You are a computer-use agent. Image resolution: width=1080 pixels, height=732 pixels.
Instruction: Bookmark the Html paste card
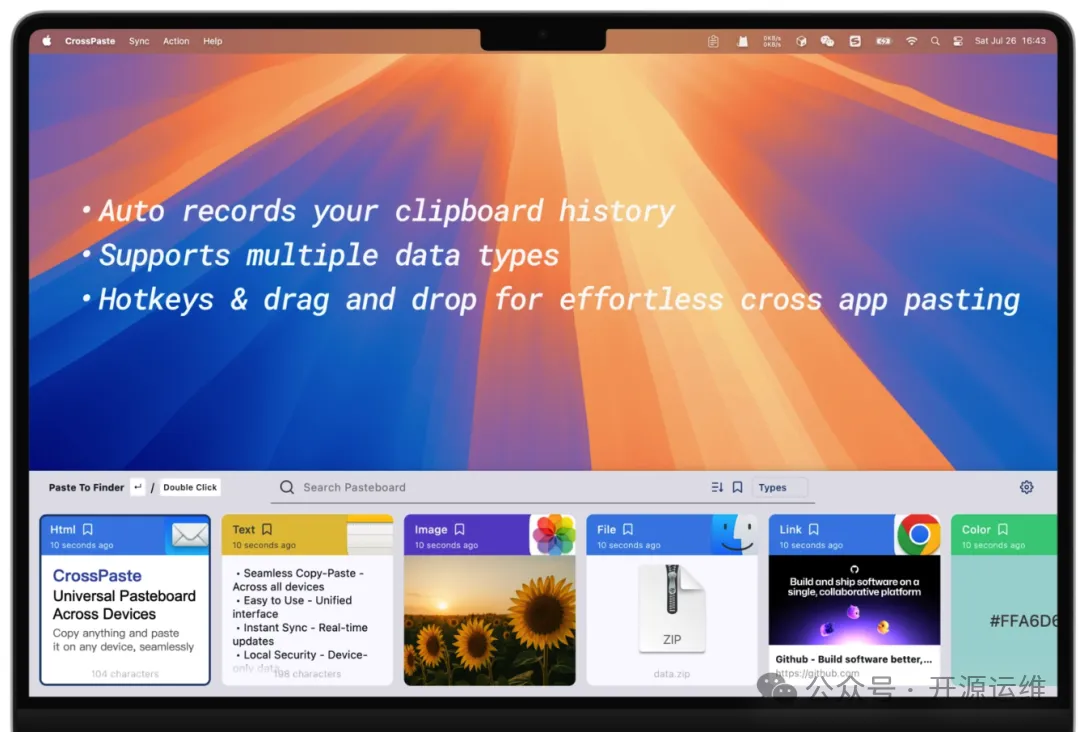click(88, 529)
